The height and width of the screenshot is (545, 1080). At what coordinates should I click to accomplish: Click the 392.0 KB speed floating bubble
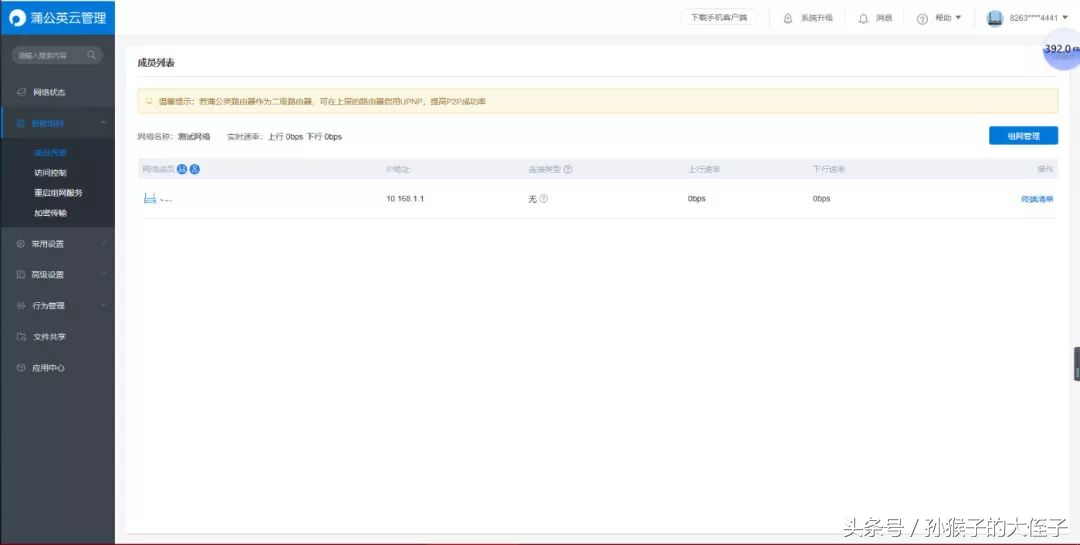pyautogui.click(x=1061, y=50)
